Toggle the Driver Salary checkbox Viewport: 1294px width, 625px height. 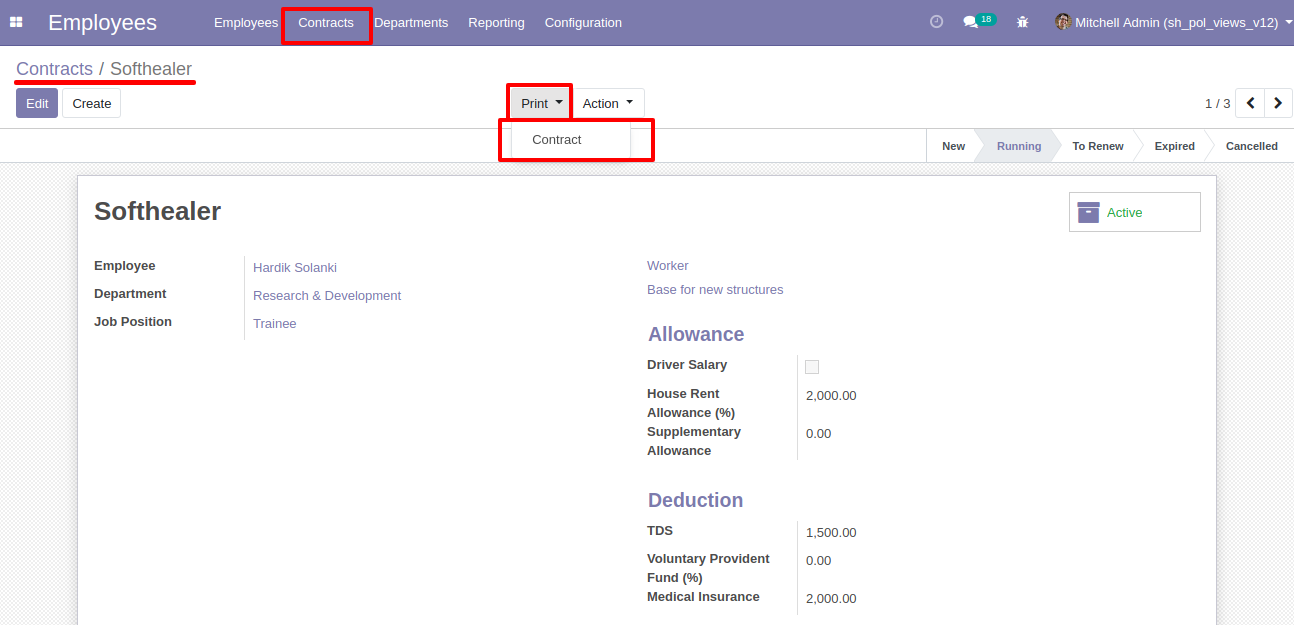(812, 367)
